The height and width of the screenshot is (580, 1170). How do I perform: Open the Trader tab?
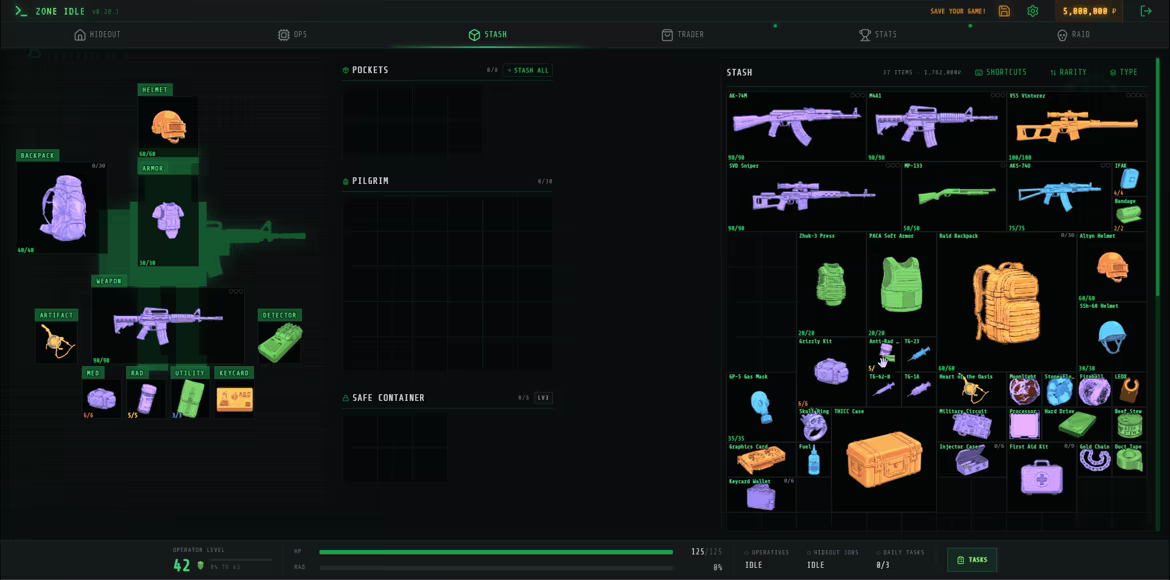[x=683, y=34]
